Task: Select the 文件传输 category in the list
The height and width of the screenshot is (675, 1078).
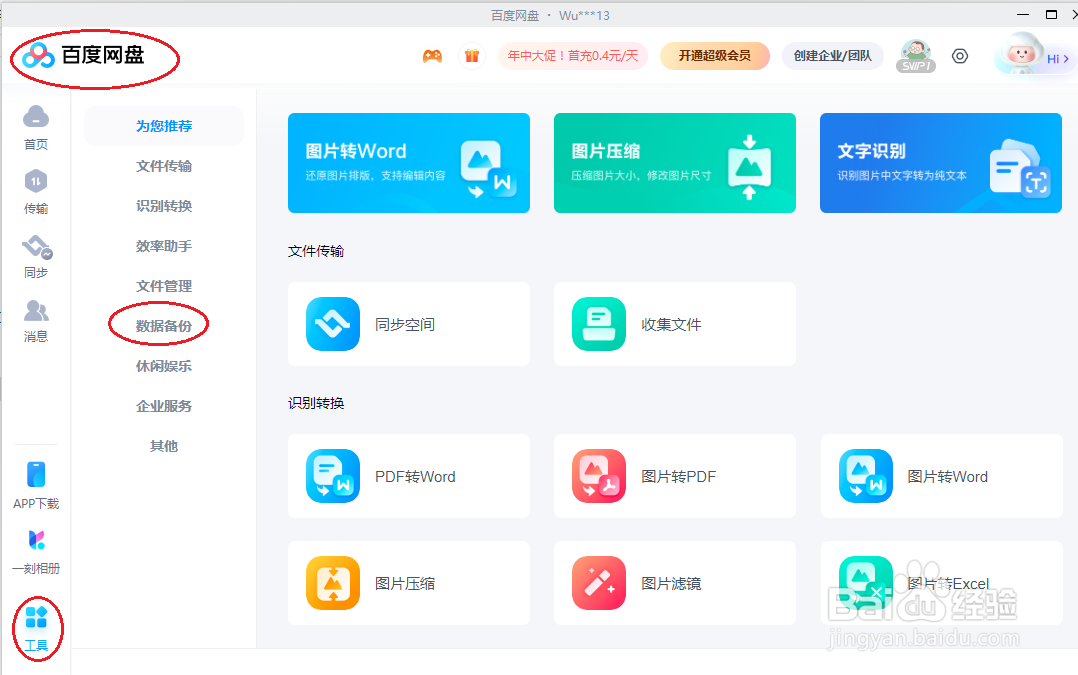Action: click(x=164, y=166)
